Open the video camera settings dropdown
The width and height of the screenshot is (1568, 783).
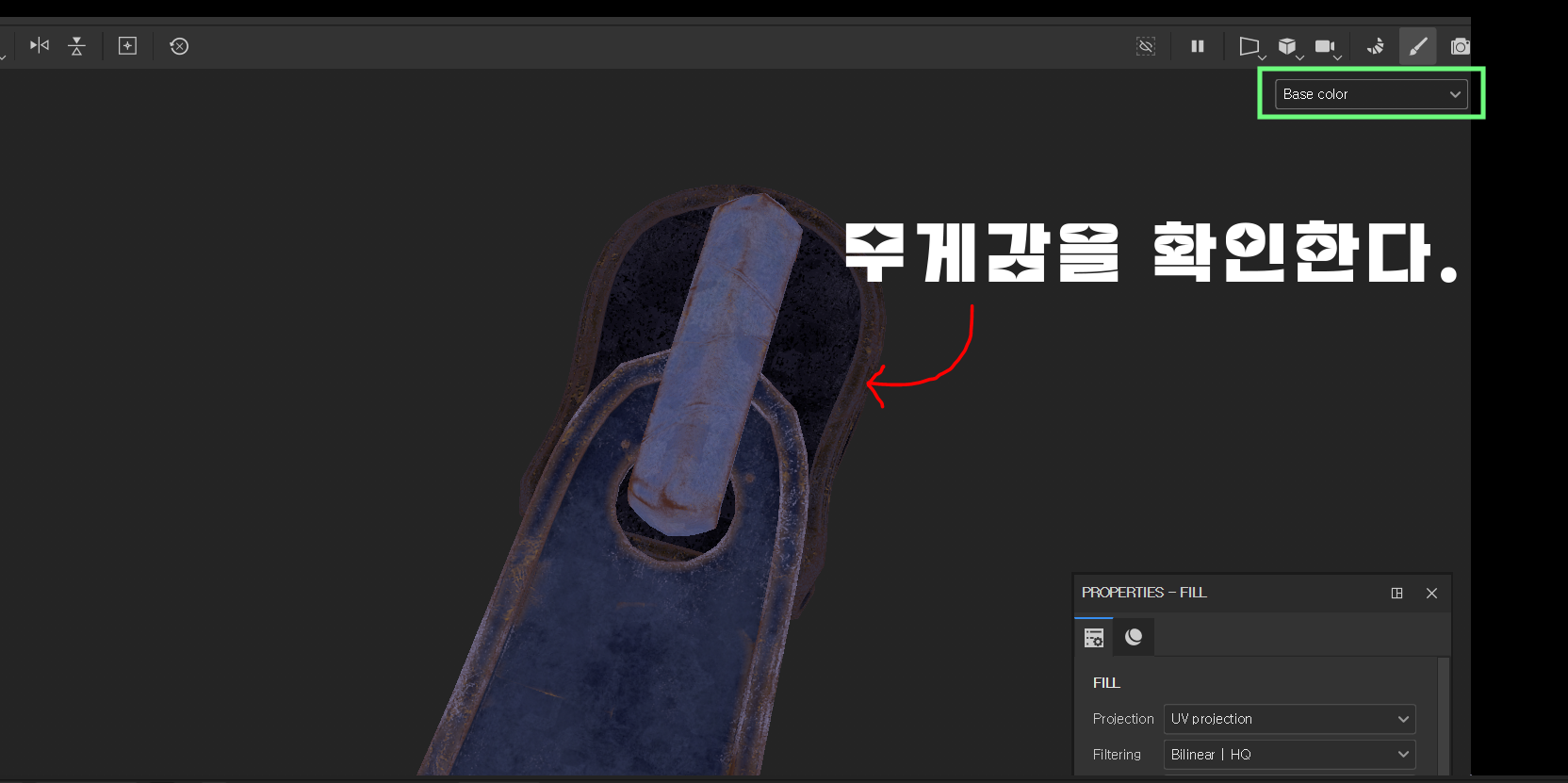pos(1328,47)
